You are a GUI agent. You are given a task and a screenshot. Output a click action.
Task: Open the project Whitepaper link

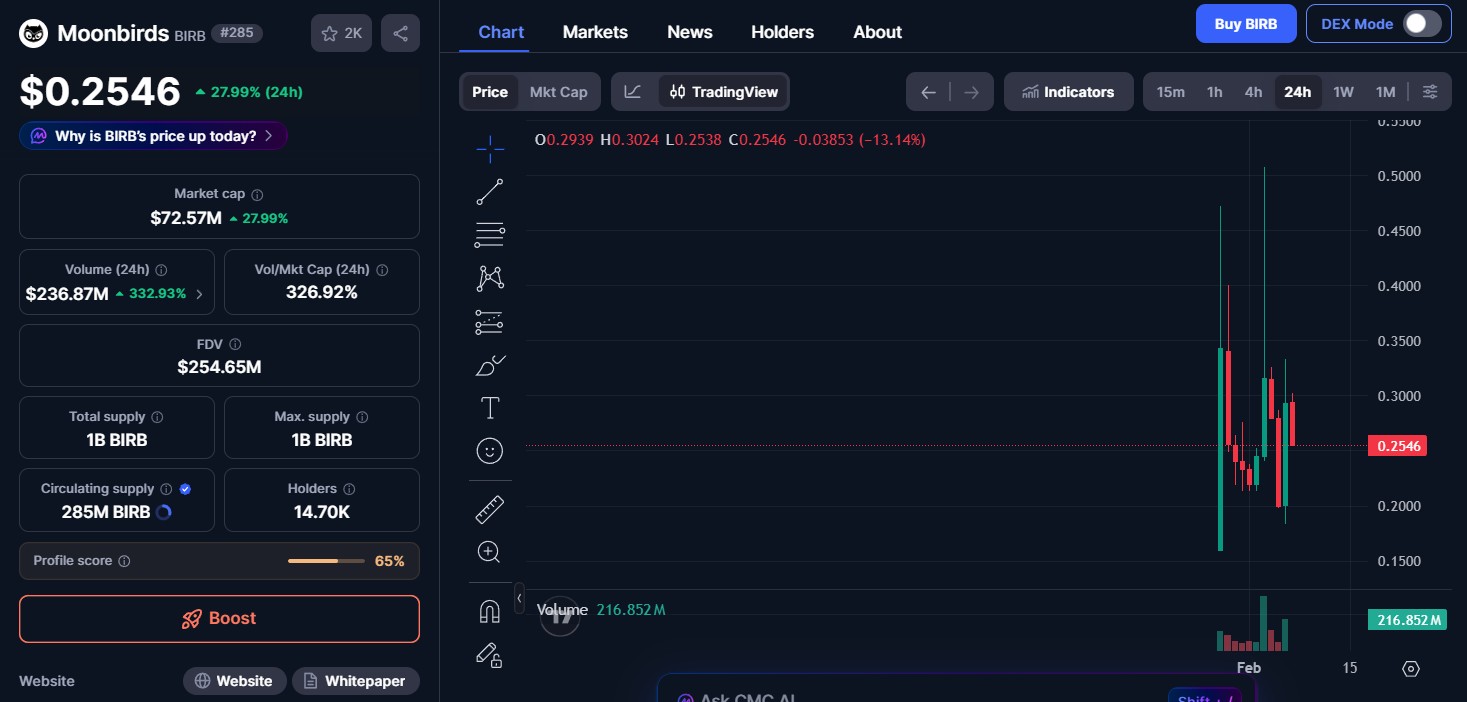coord(355,681)
